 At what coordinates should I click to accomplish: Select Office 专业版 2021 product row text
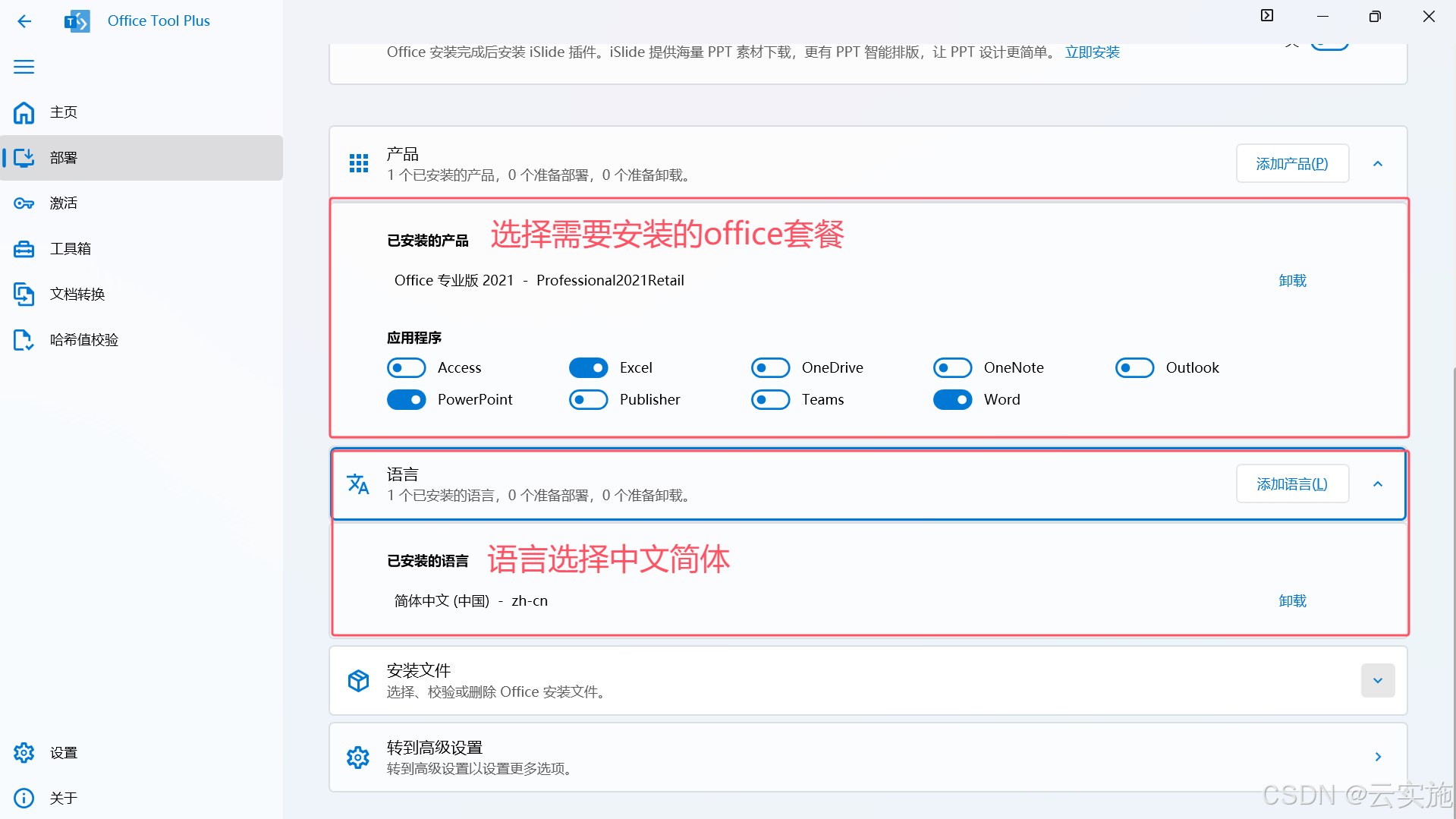[539, 281]
